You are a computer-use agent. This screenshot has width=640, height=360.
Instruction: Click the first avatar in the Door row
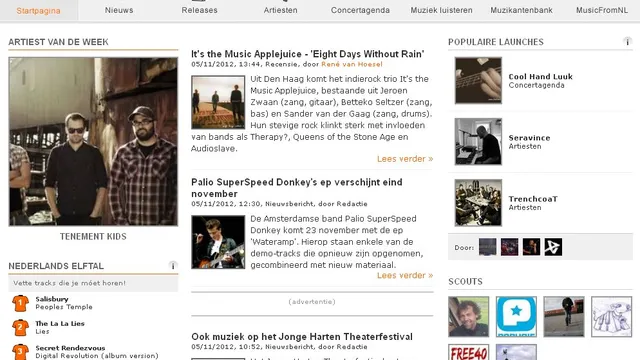click(x=487, y=247)
